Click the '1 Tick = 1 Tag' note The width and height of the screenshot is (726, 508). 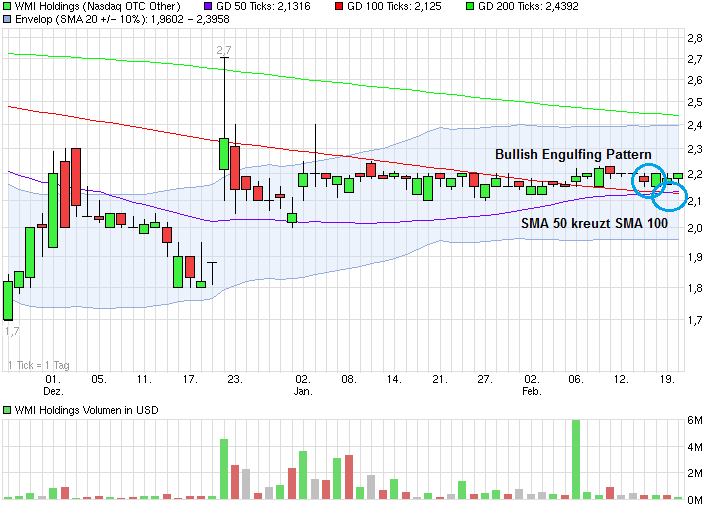[x=38, y=365]
